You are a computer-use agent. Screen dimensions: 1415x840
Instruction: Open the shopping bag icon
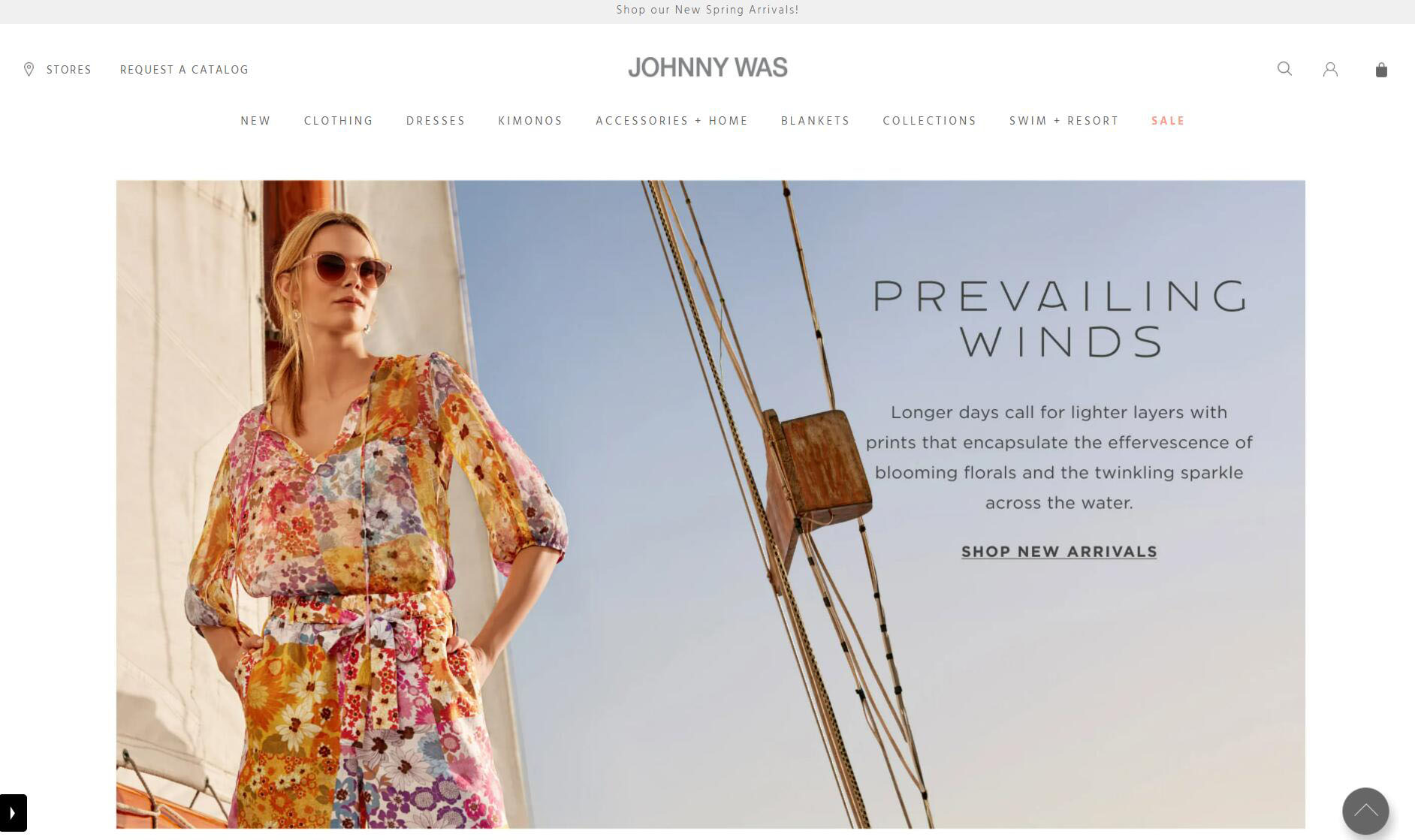coord(1381,70)
